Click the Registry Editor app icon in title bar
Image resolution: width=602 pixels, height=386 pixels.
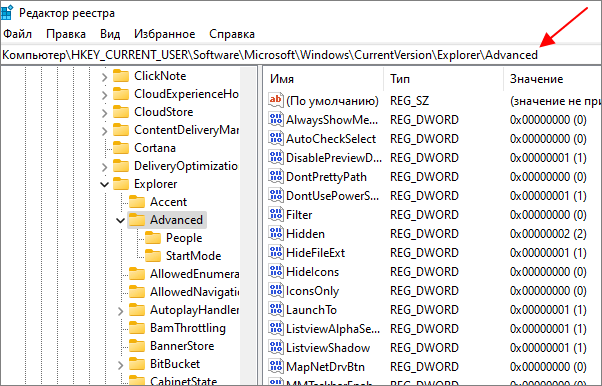click(x=7, y=12)
